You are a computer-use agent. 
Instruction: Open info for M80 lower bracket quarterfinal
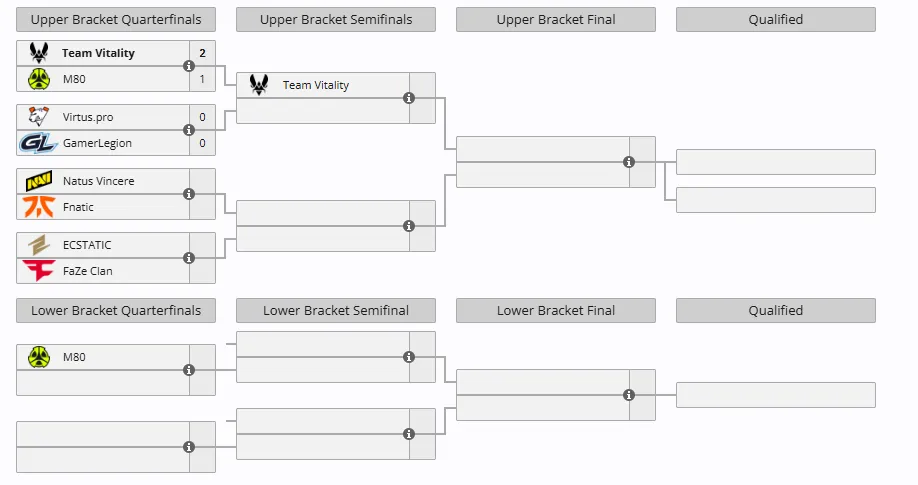coord(189,370)
